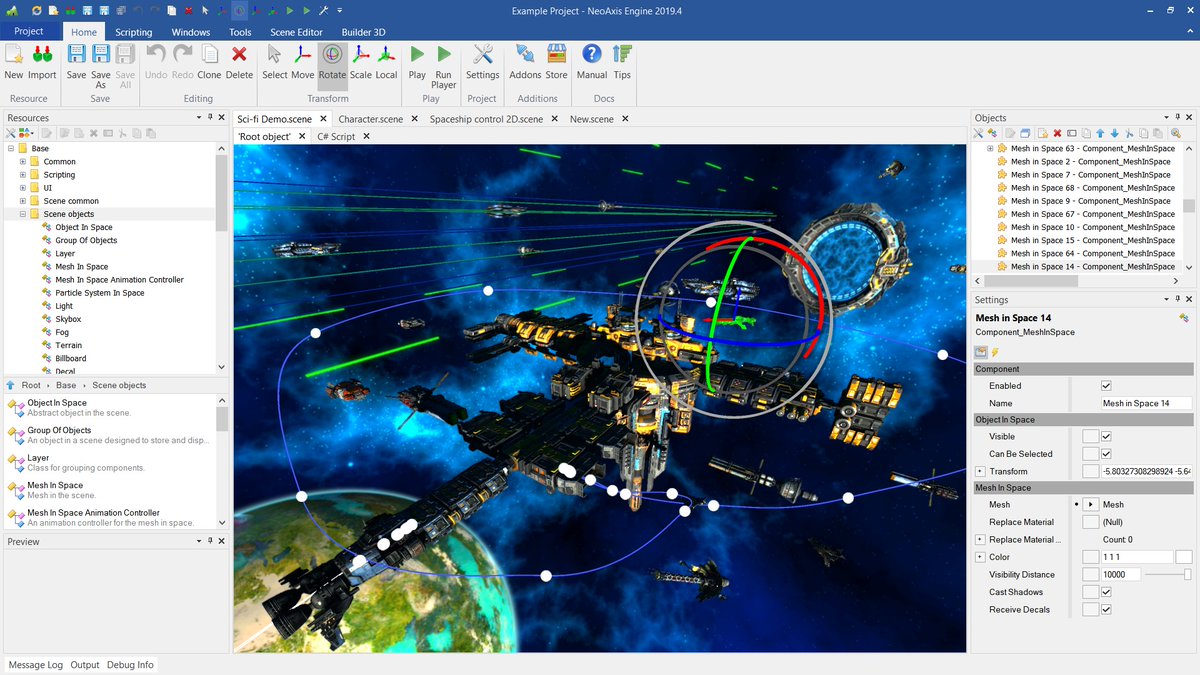Select Particle System In Space tree item
The image size is (1200, 675).
coord(100,293)
